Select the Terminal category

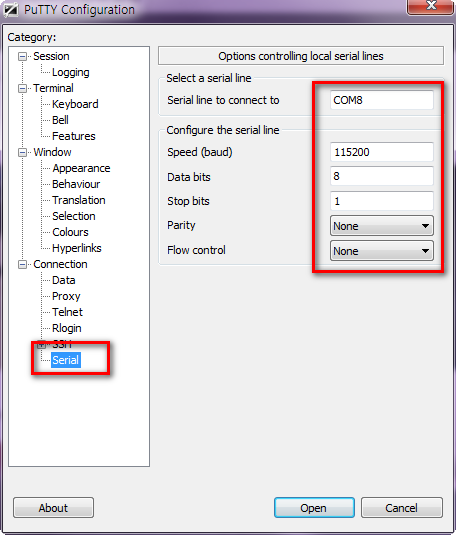pos(53,88)
